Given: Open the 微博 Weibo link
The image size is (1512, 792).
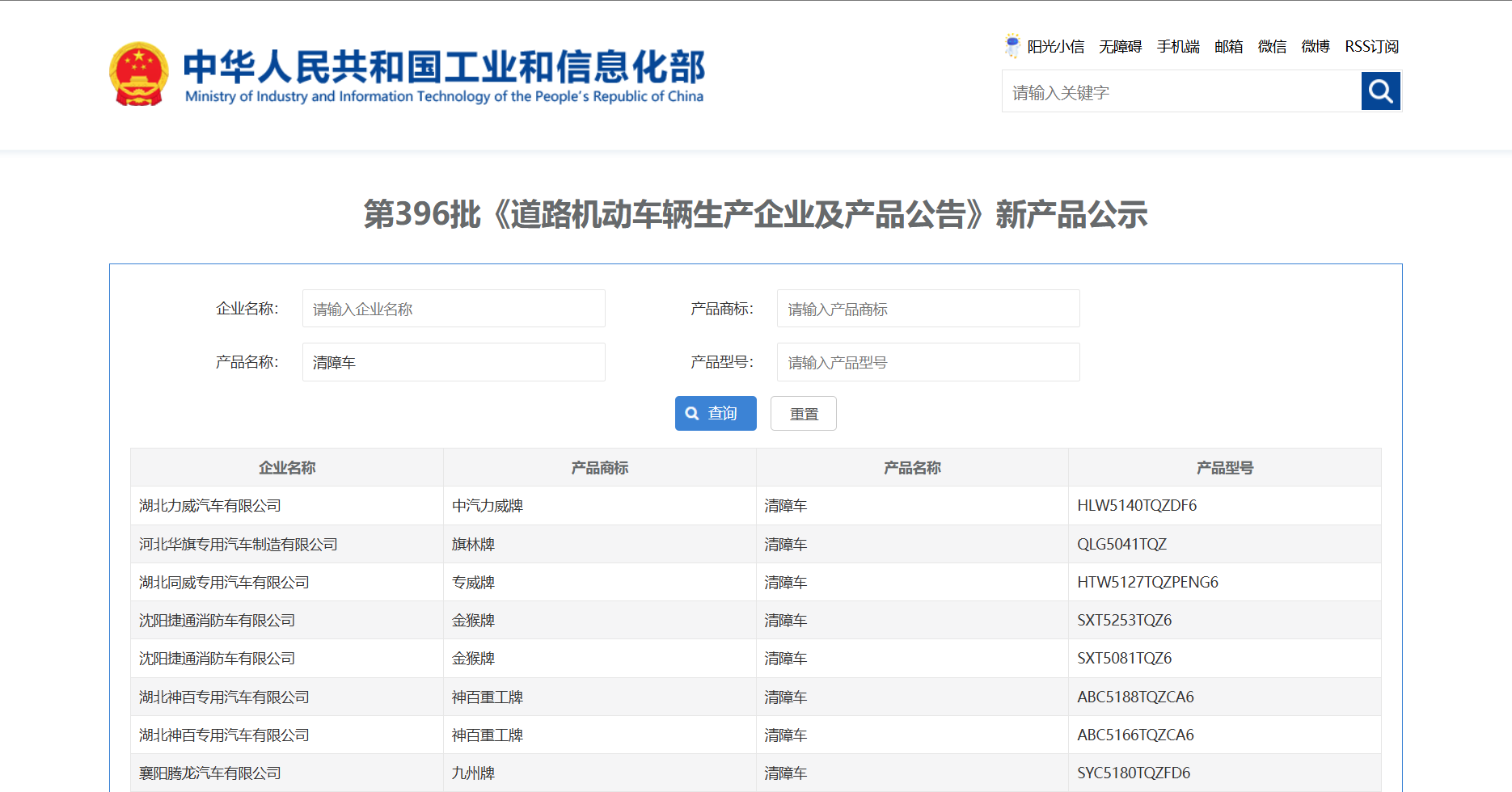Looking at the screenshot, I should [1316, 47].
